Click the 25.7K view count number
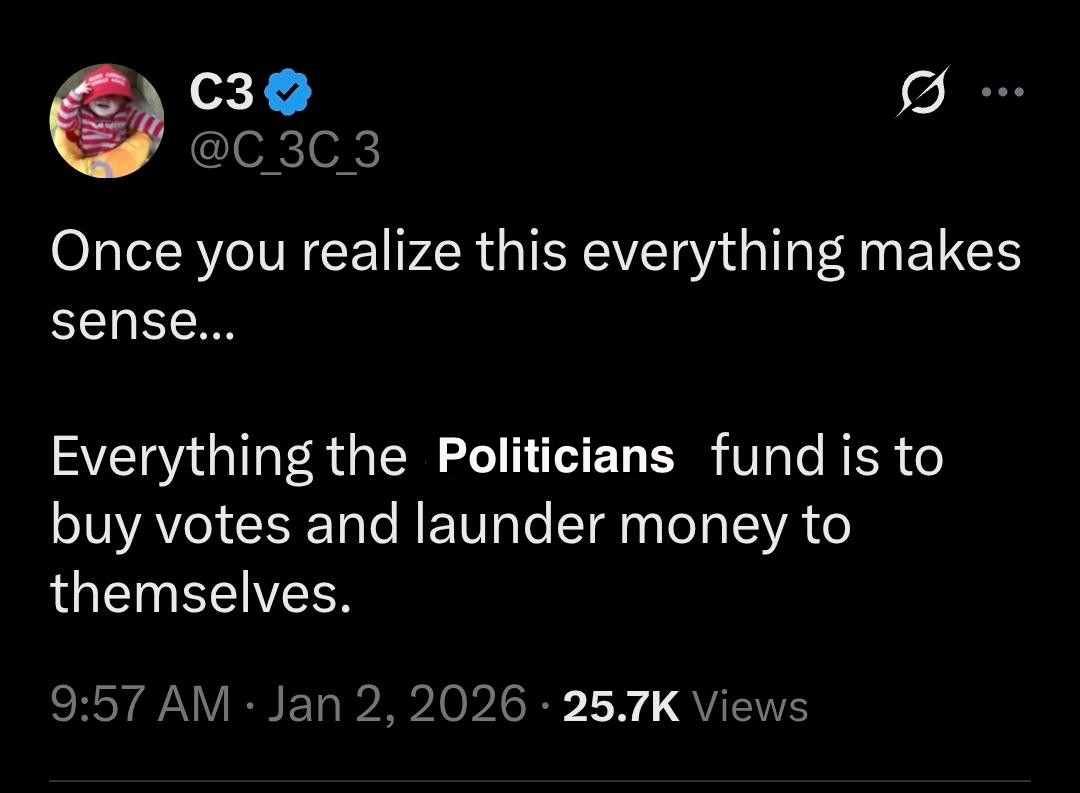The image size is (1080, 793). pyautogui.click(x=621, y=706)
